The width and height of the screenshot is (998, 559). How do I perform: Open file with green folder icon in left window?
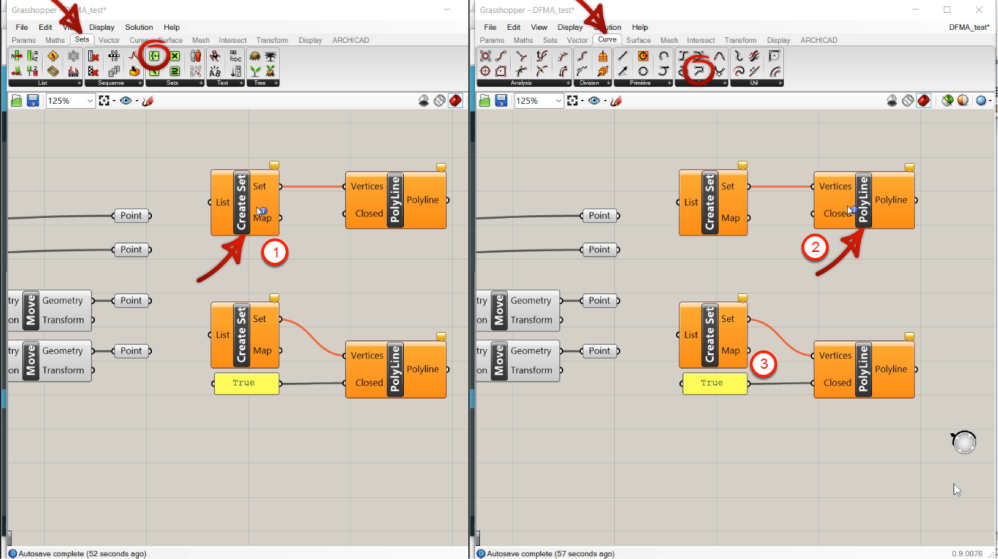click(17, 101)
